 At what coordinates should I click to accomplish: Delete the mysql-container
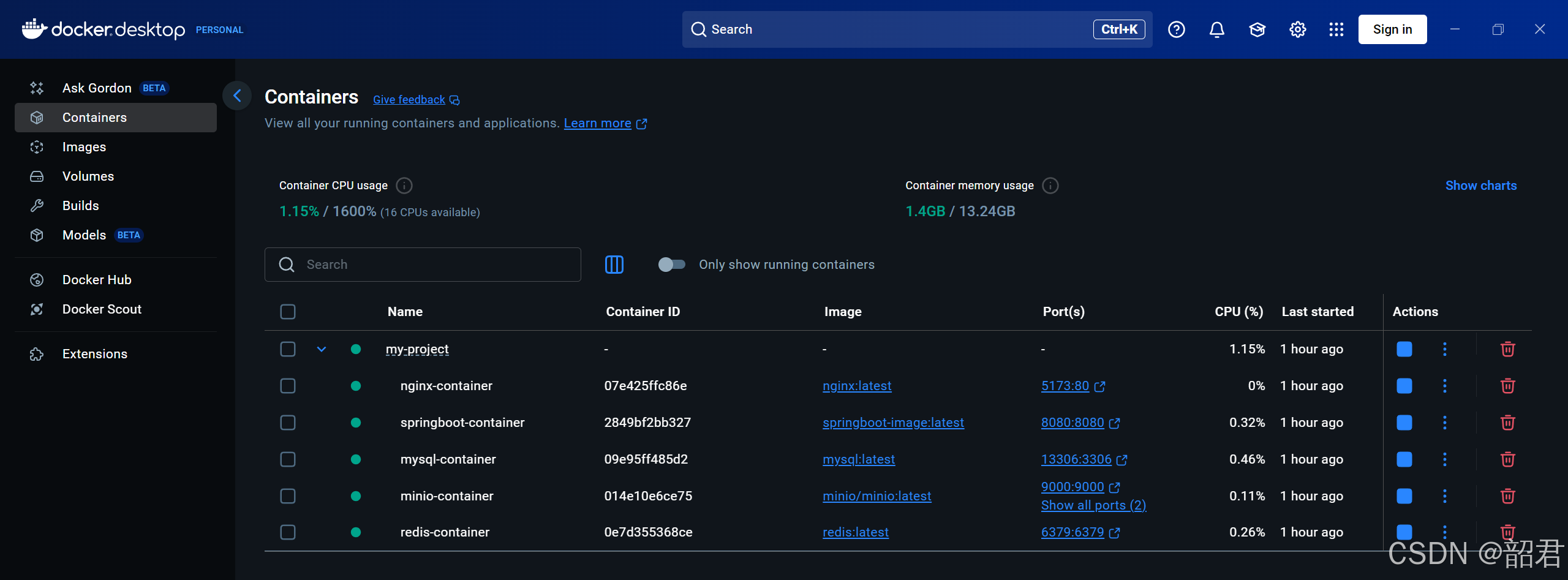tap(1508, 459)
